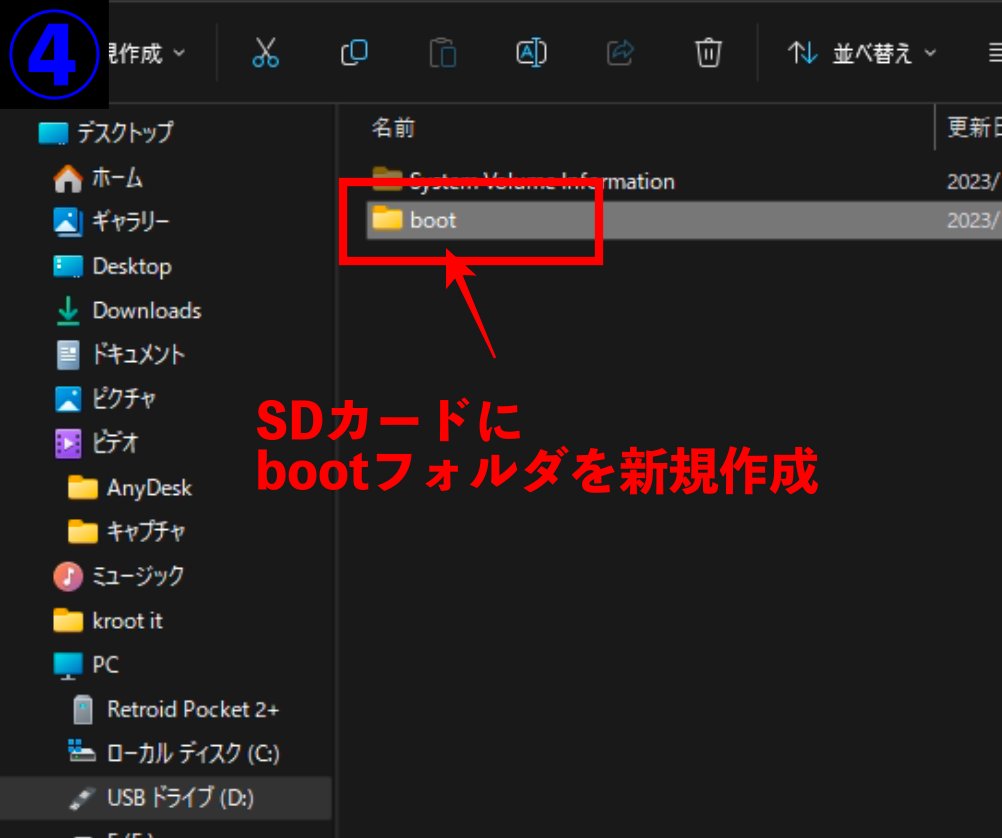Viewport: 1002px width, 838px height.
Task: Select the kroot it folder
Action: [108, 620]
